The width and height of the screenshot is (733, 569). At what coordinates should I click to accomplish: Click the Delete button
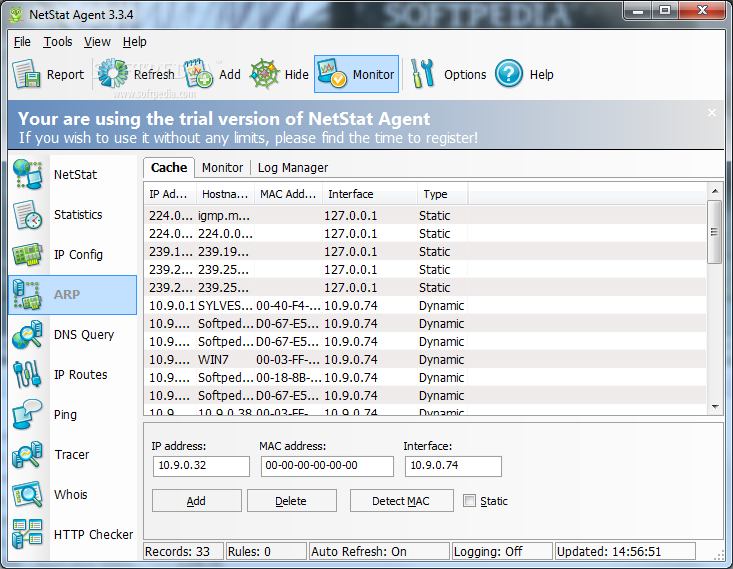(291, 501)
